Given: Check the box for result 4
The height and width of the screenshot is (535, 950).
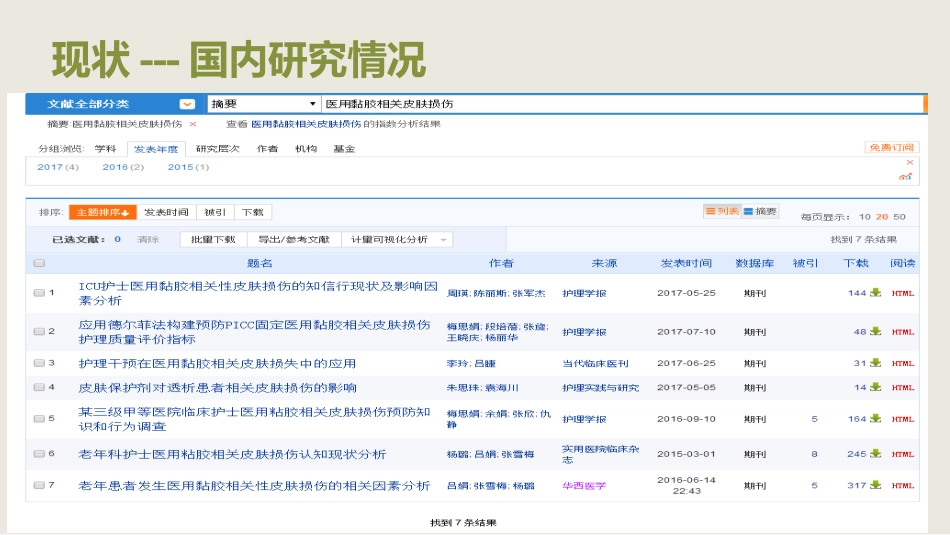Looking at the screenshot, I should [39, 387].
